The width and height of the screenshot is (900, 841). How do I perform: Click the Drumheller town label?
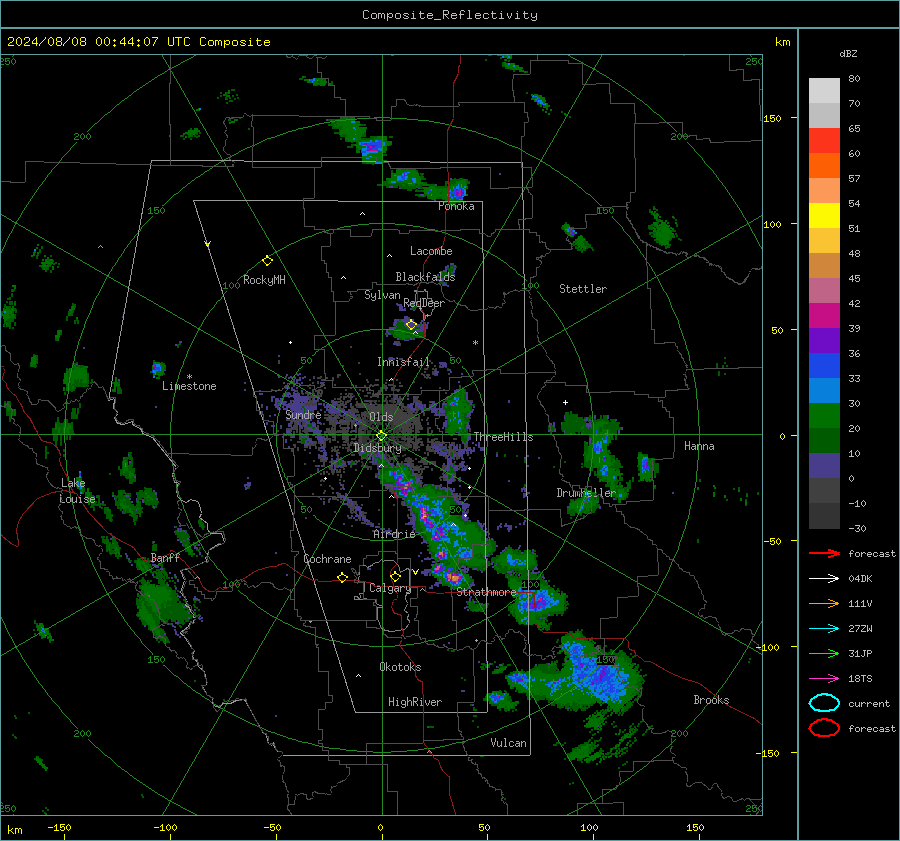coord(586,493)
